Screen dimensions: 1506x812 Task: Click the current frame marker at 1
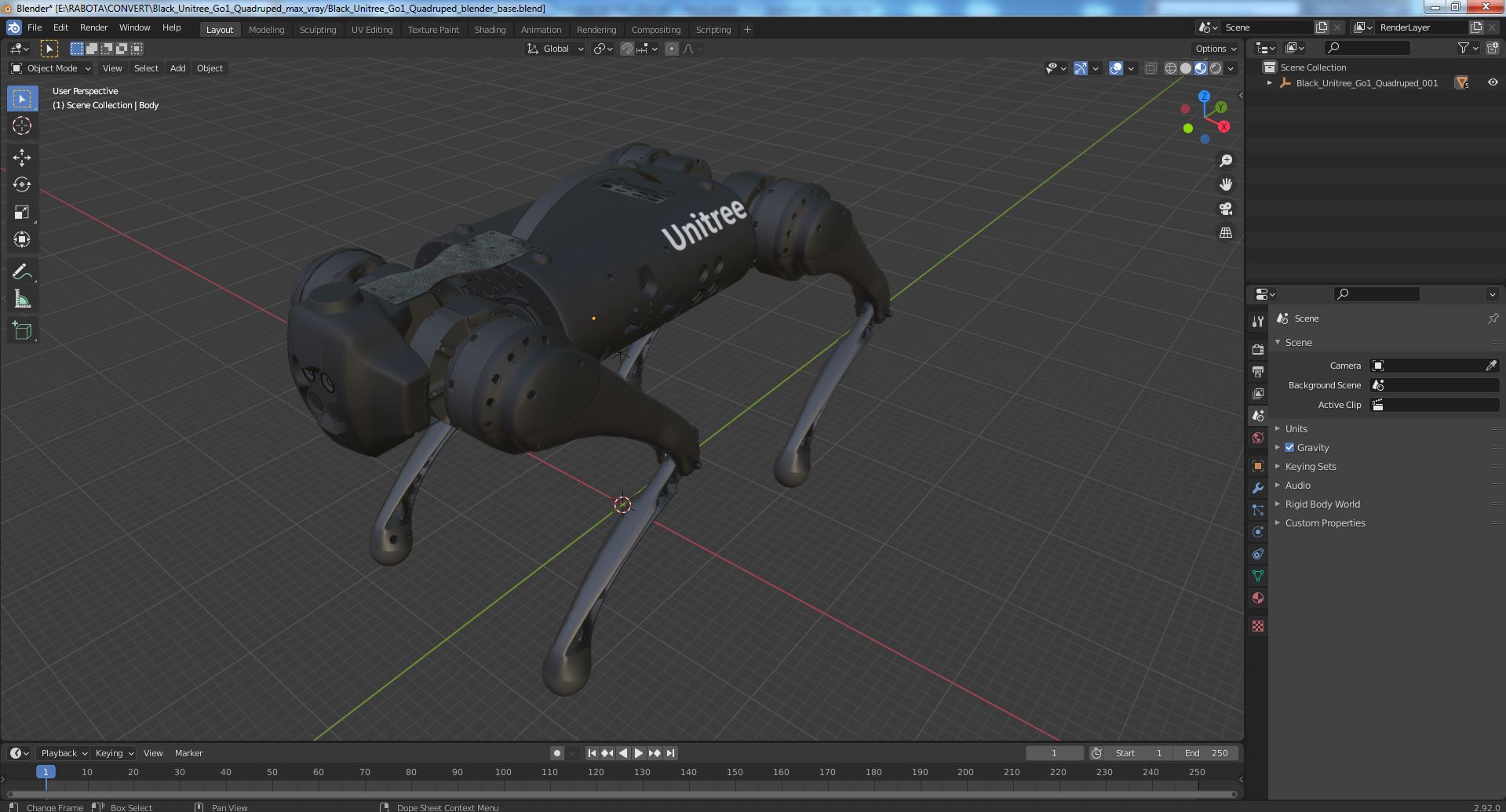coord(46,772)
